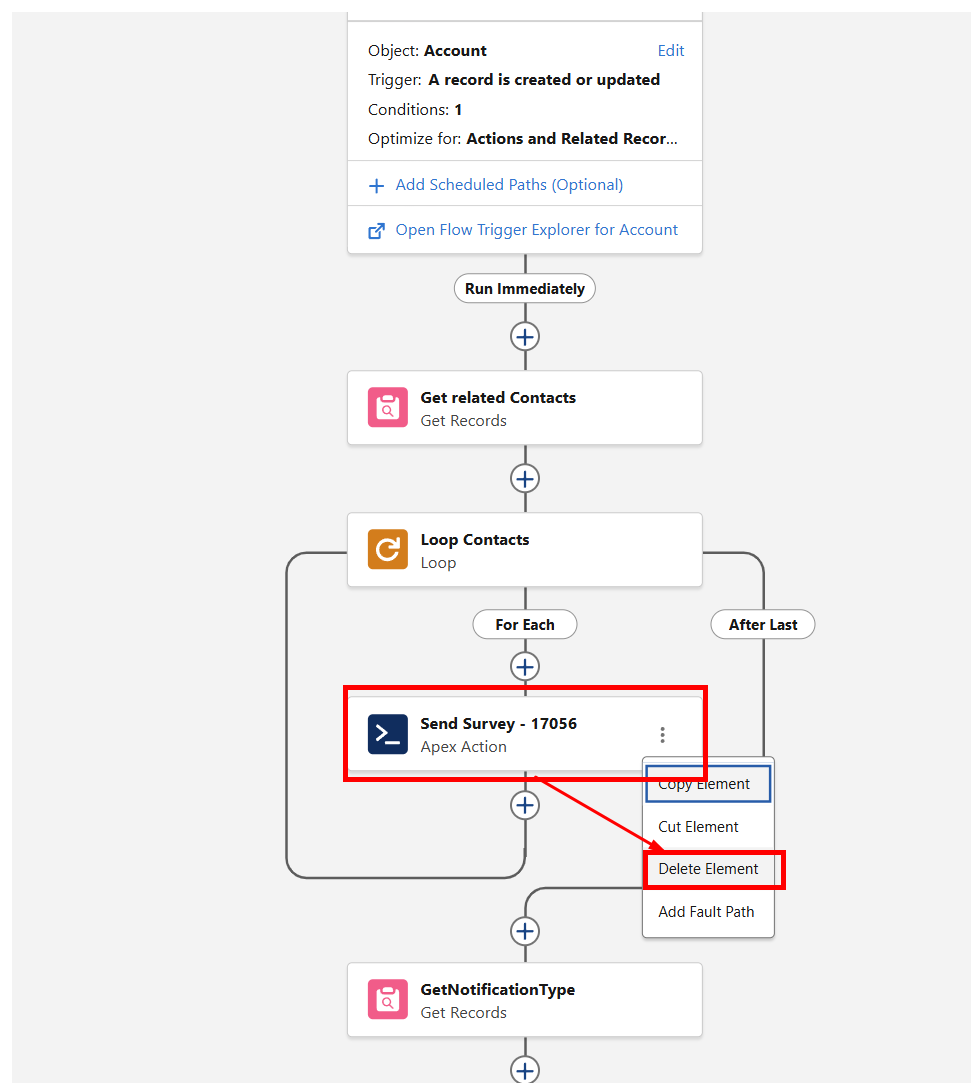Add element just above GetNotificationType

coord(525,931)
